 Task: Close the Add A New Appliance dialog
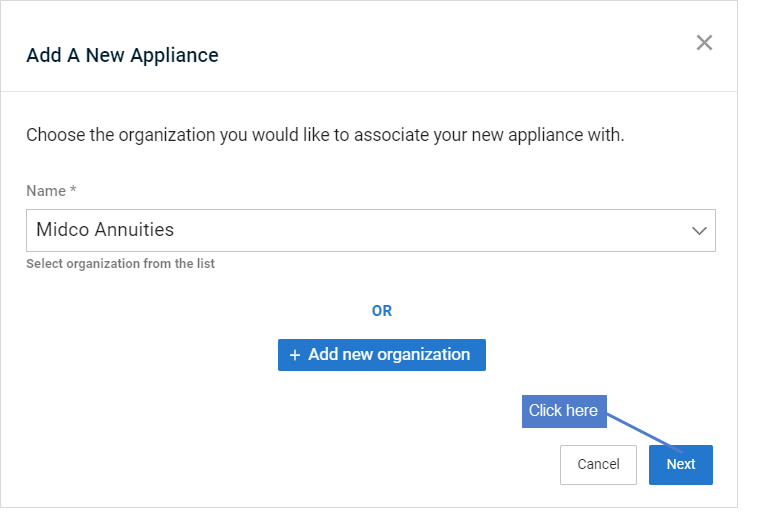(704, 43)
